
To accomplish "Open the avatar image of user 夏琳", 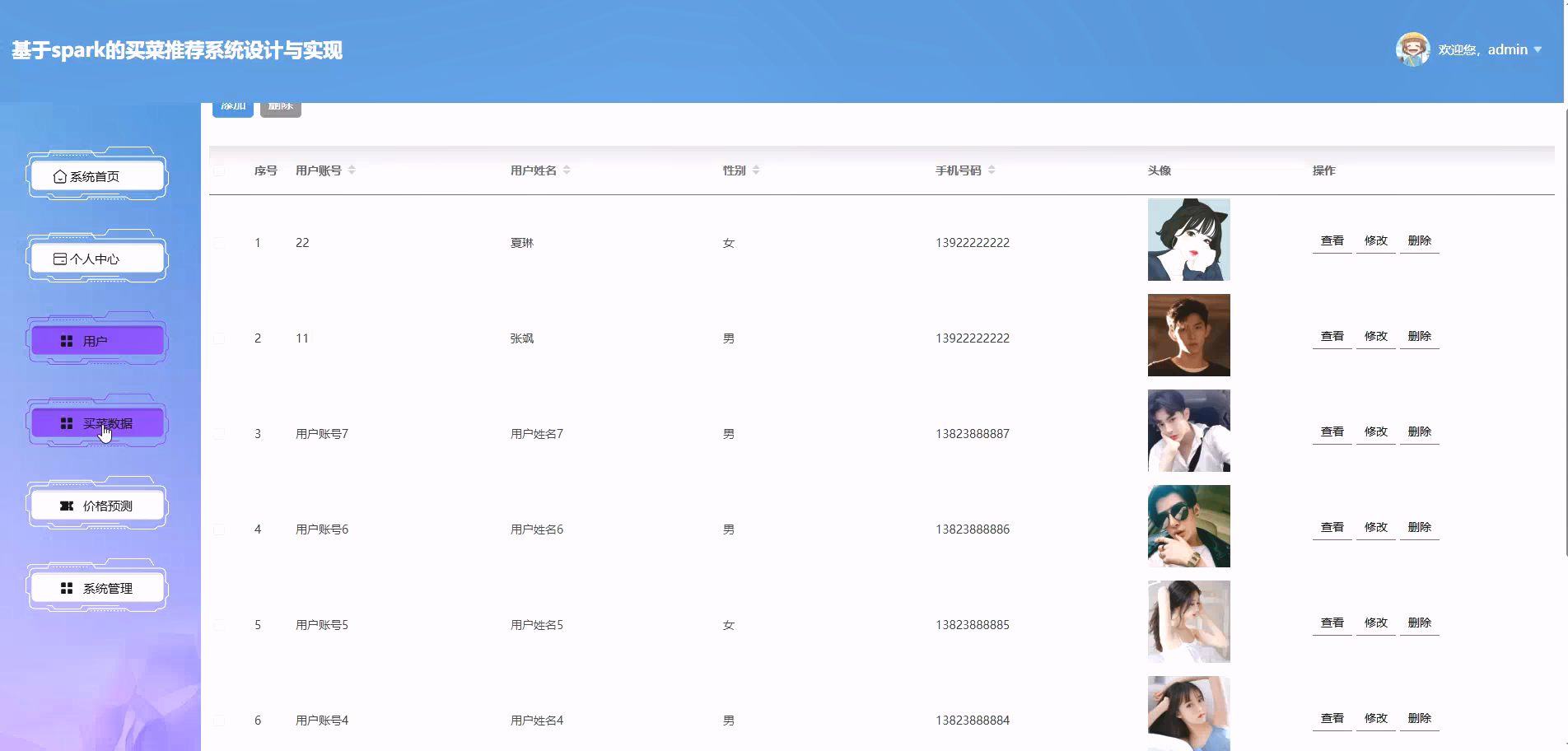I will click(1188, 240).
